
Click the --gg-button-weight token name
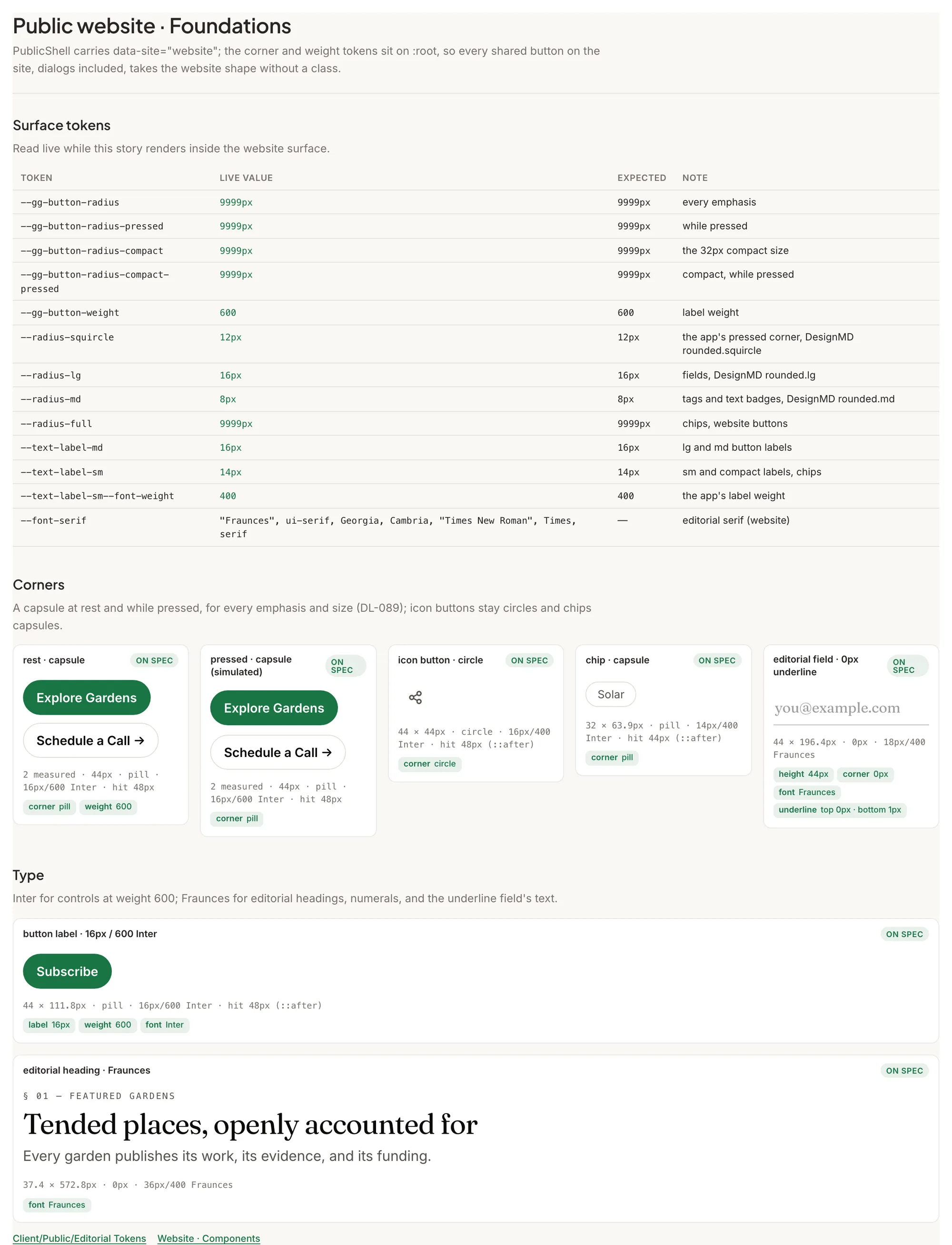(x=69, y=313)
